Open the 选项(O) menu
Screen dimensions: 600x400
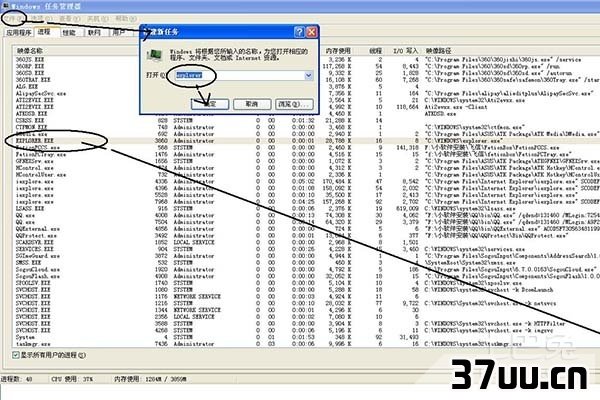[41, 18]
